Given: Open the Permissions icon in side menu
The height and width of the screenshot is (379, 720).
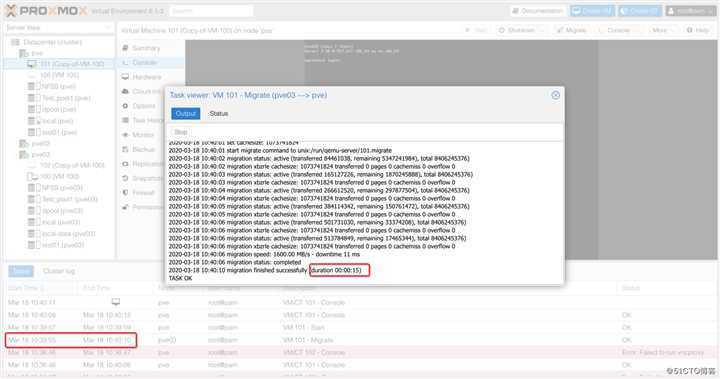Looking at the screenshot, I should coord(125,207).
